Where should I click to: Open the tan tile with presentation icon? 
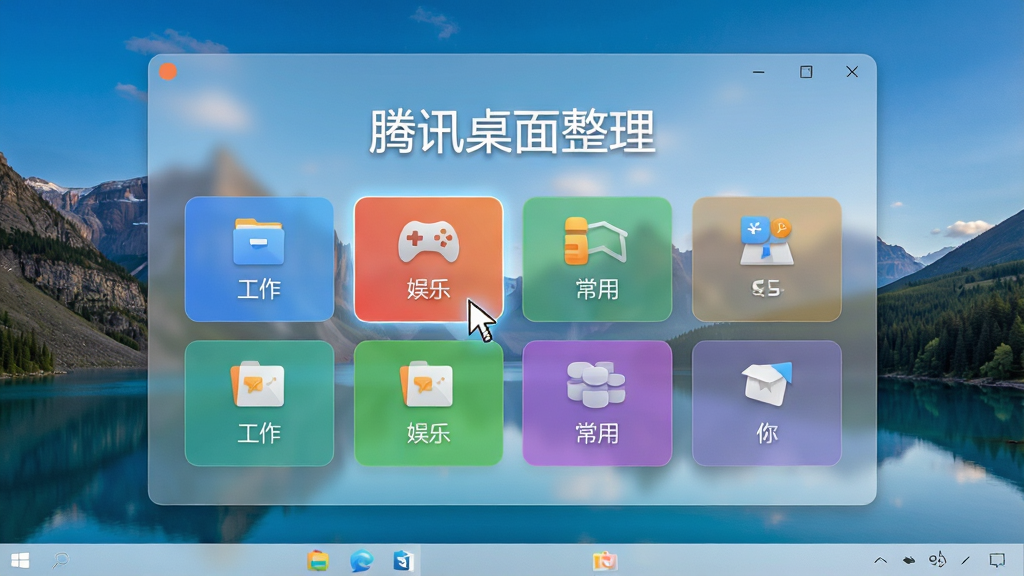[x=767, y=259]
